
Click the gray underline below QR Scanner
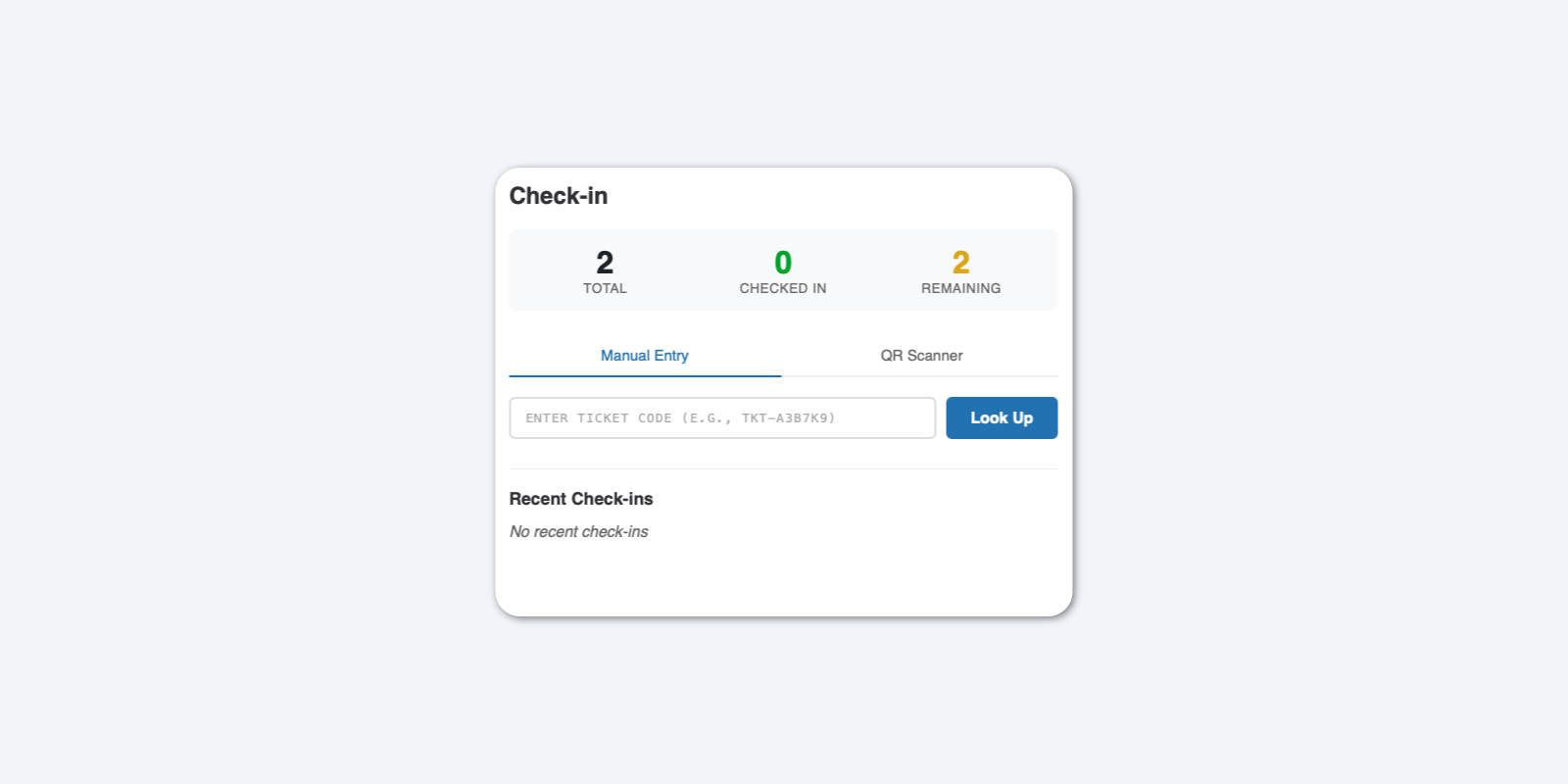click(x=921, y=376)
